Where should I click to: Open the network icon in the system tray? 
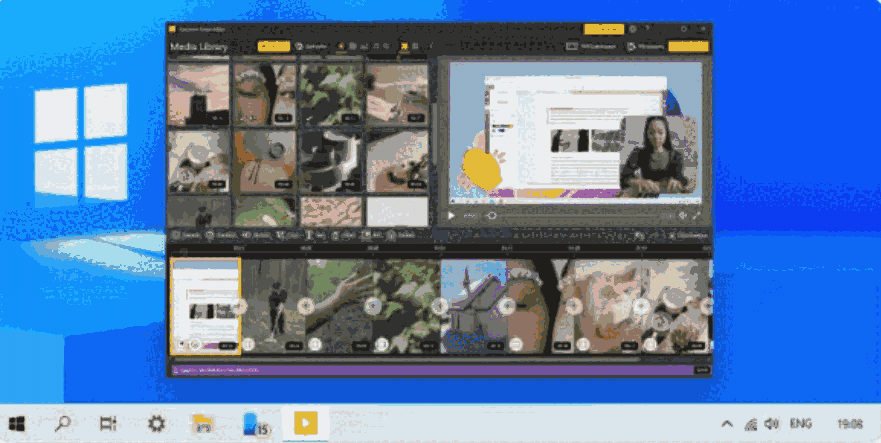pyautogui.click(x=750, y=424)
